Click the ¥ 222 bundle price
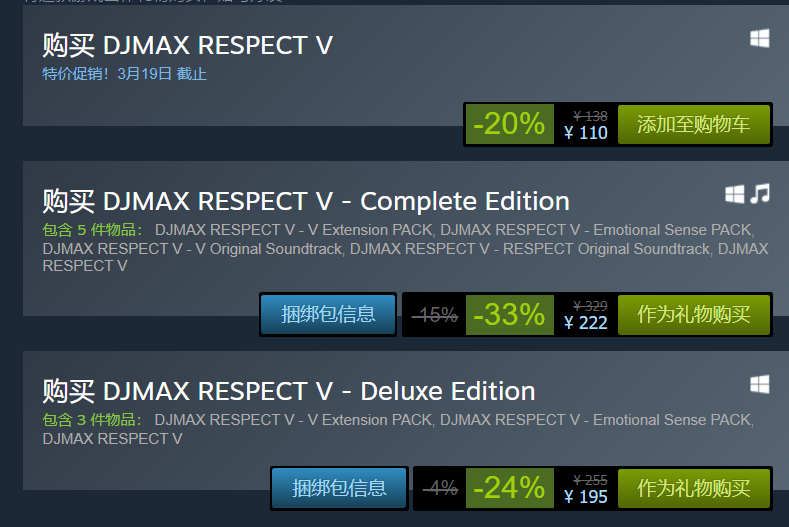The image size is (789, 527). tap(586, 323)
